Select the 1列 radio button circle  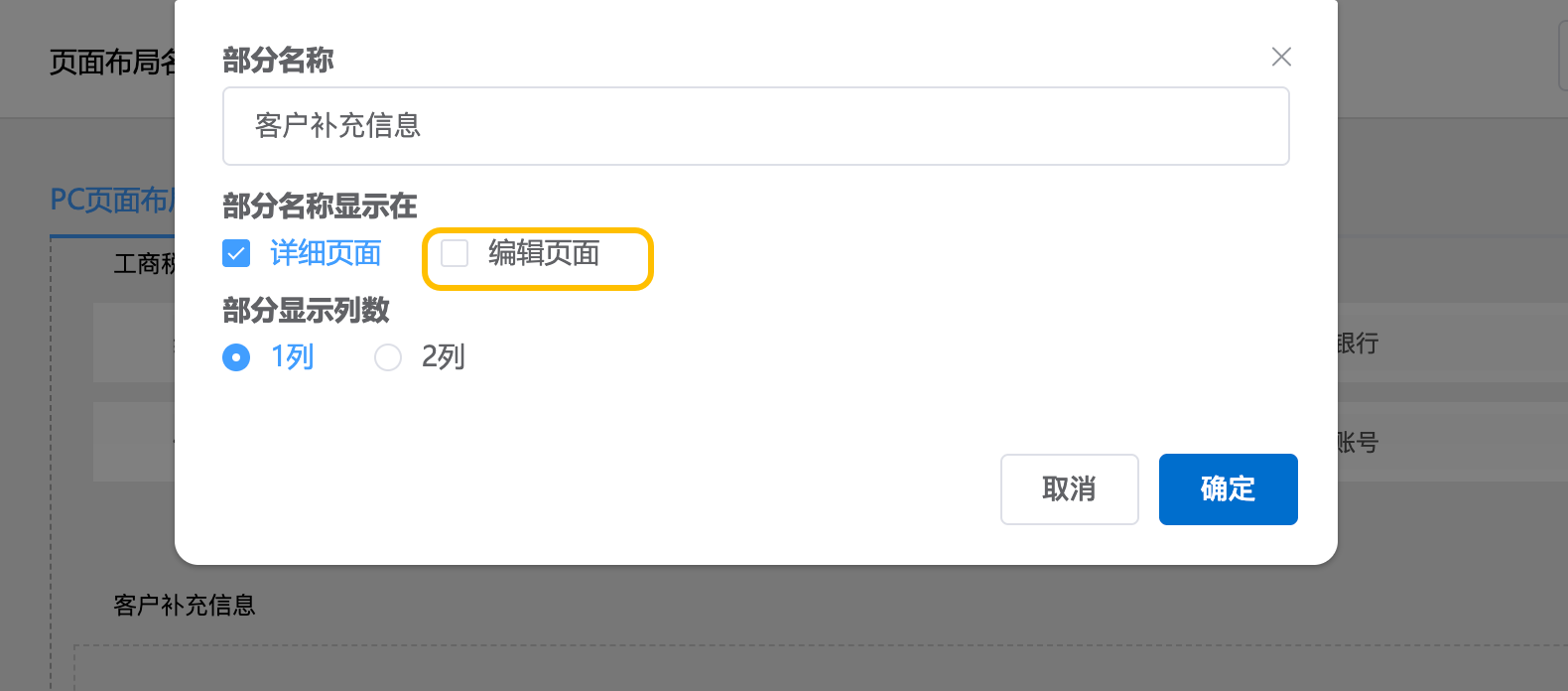(x=236, y=357)
